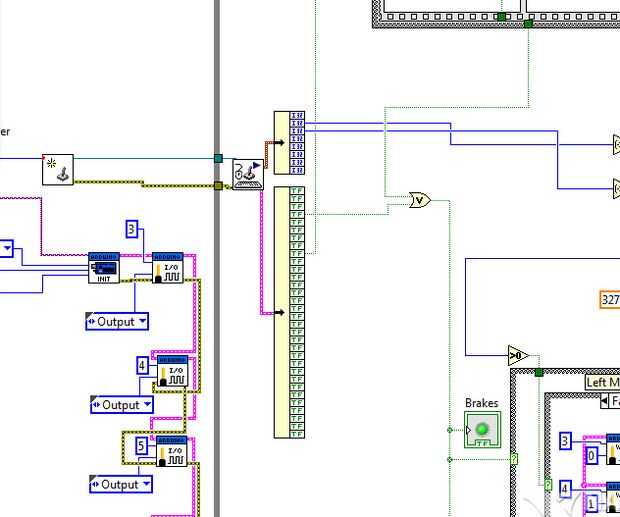Open the Output enum under pin 3 node

(x=117, y=321)
